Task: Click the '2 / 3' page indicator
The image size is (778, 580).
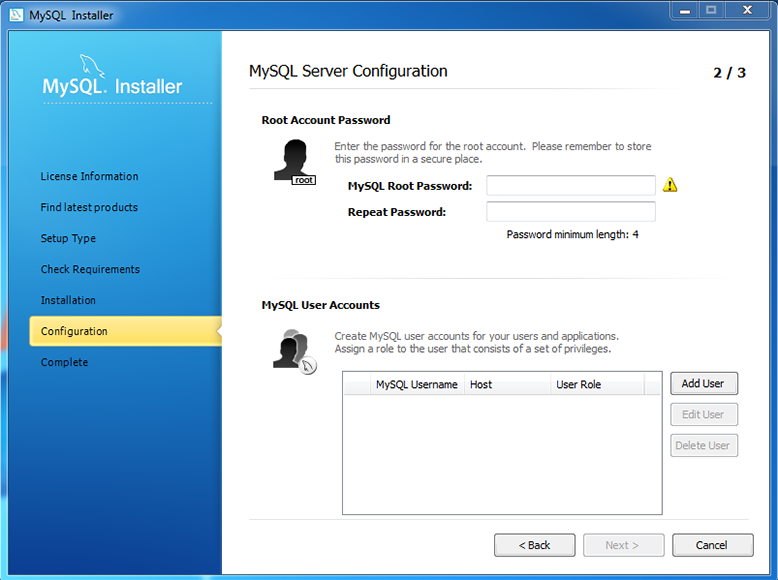Action: 729,73
